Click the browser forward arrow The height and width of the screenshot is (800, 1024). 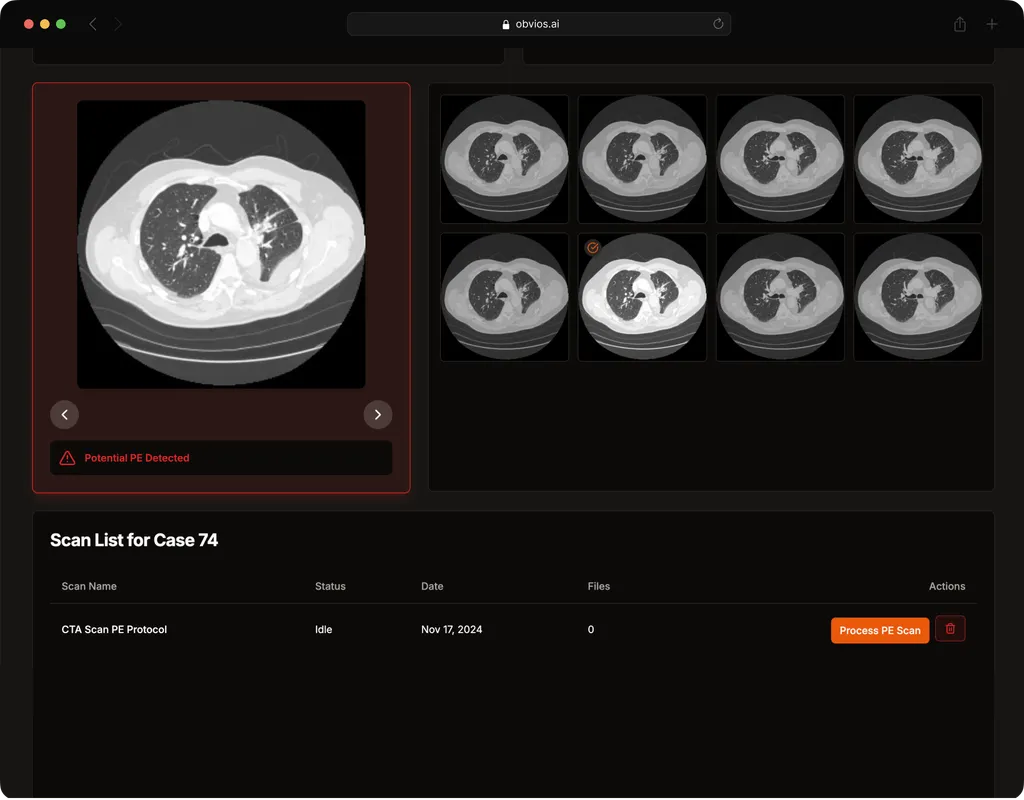tap(118, 24)
